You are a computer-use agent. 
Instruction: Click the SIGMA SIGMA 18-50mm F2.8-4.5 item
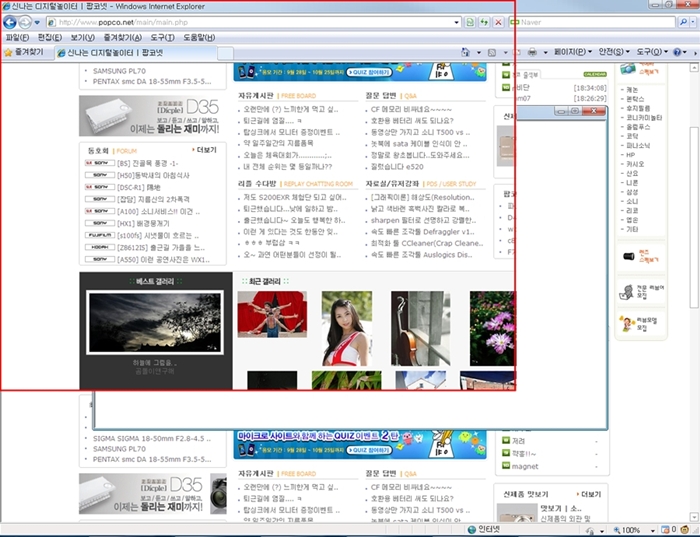(152, 438)
